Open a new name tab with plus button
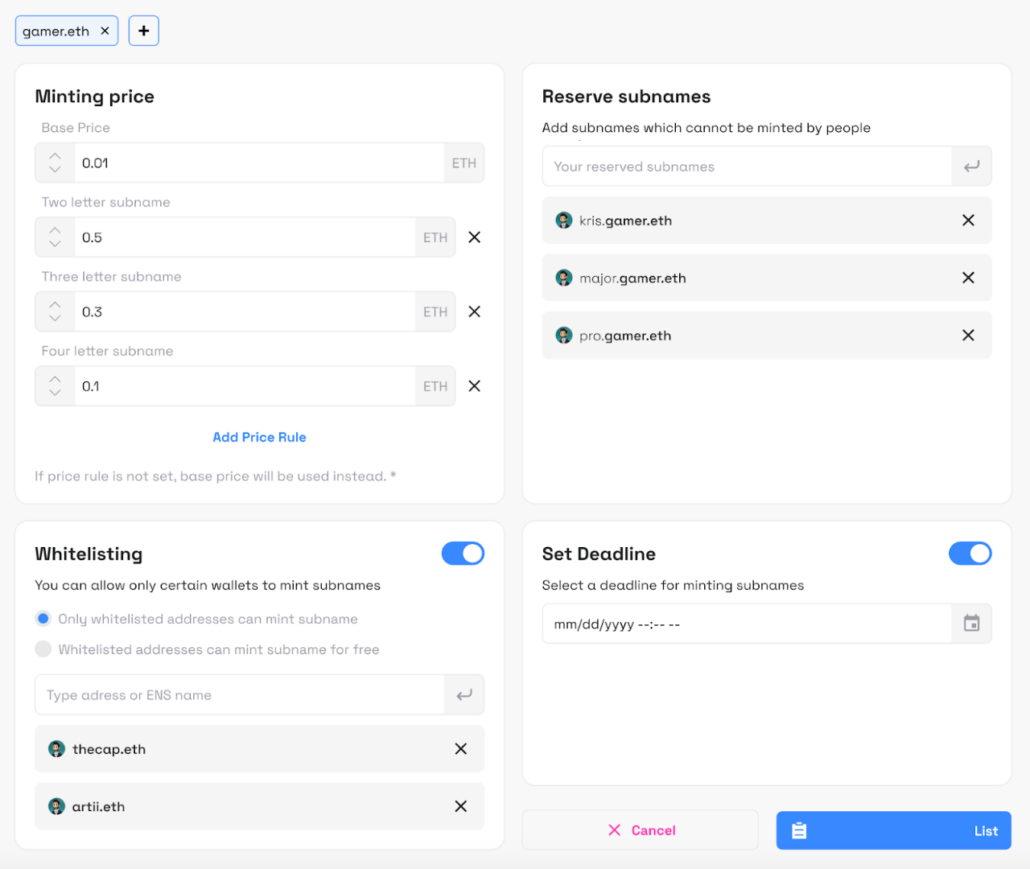Viewport: 1030px width, 869px height. click(143, 30)
